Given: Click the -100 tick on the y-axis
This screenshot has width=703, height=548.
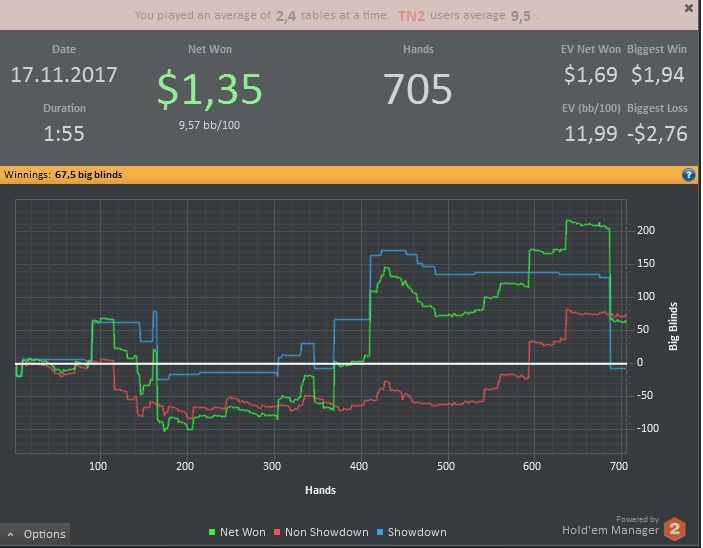Looking at the screenshot, I should 648,428.
